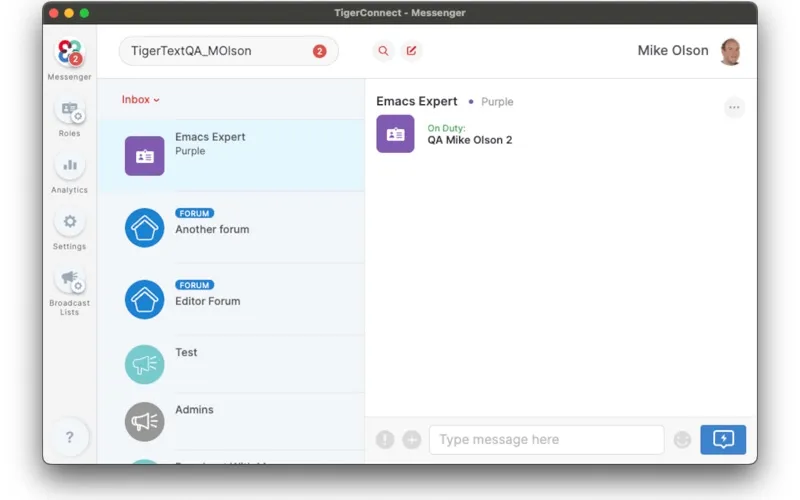800x500 pixels.
Task: Click into the Type message here field
Action: point(546,439)
